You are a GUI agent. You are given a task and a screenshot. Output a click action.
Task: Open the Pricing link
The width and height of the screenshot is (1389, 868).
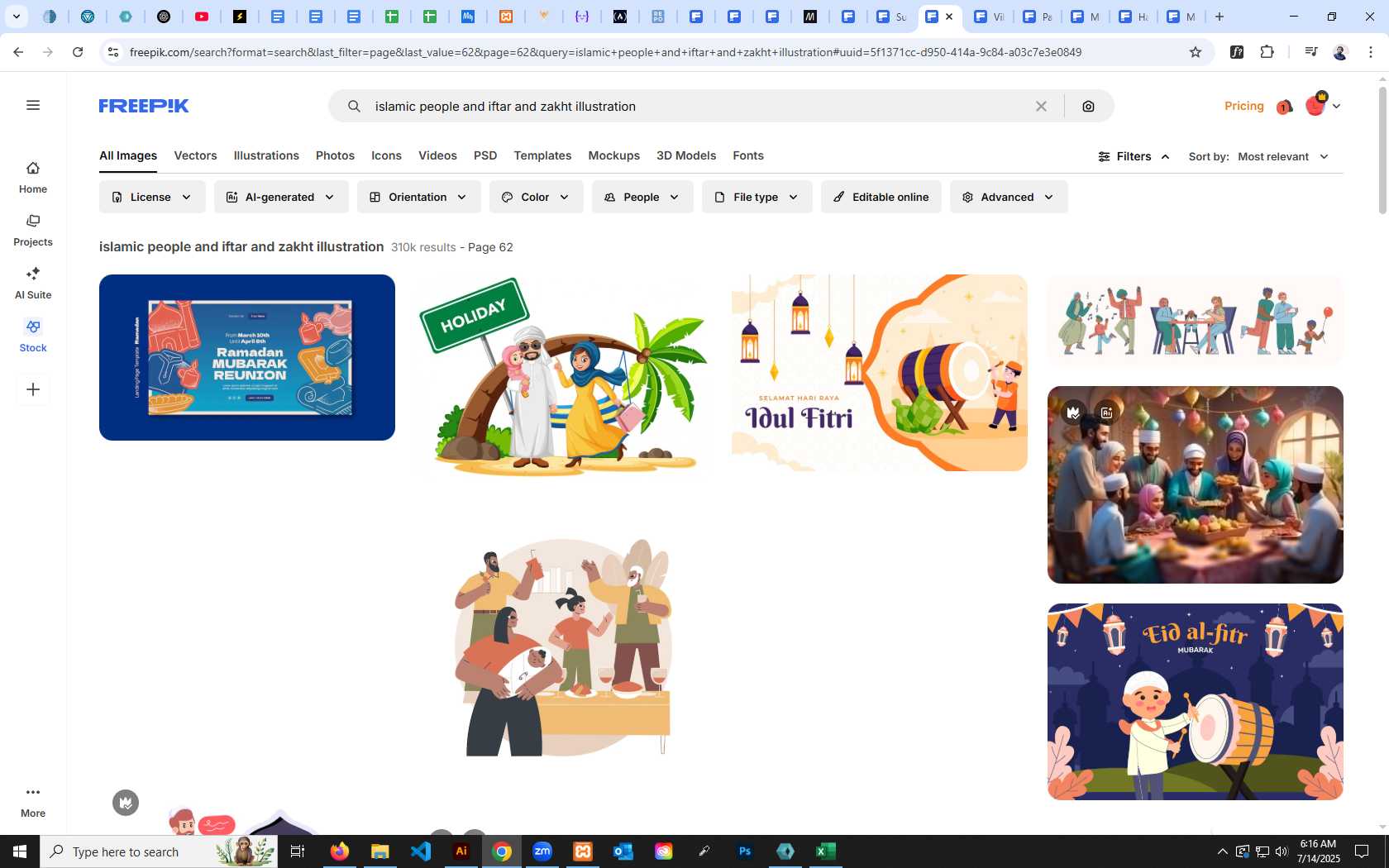click(x=1243, y=106)
